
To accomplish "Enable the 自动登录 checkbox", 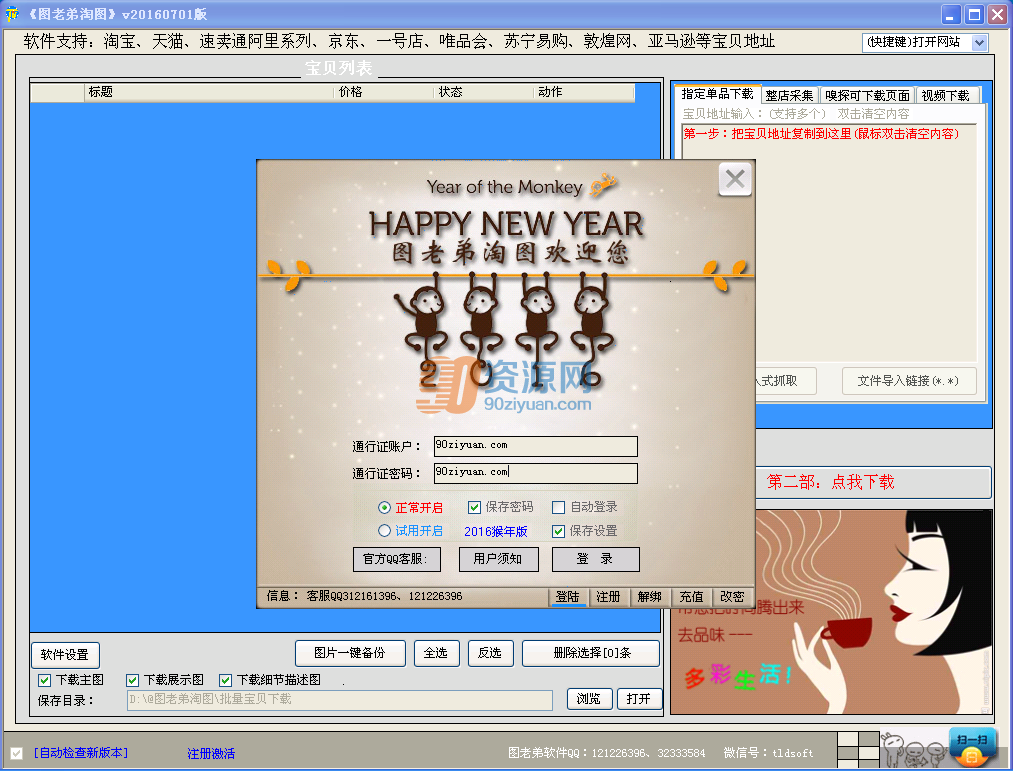I will 559,507.
